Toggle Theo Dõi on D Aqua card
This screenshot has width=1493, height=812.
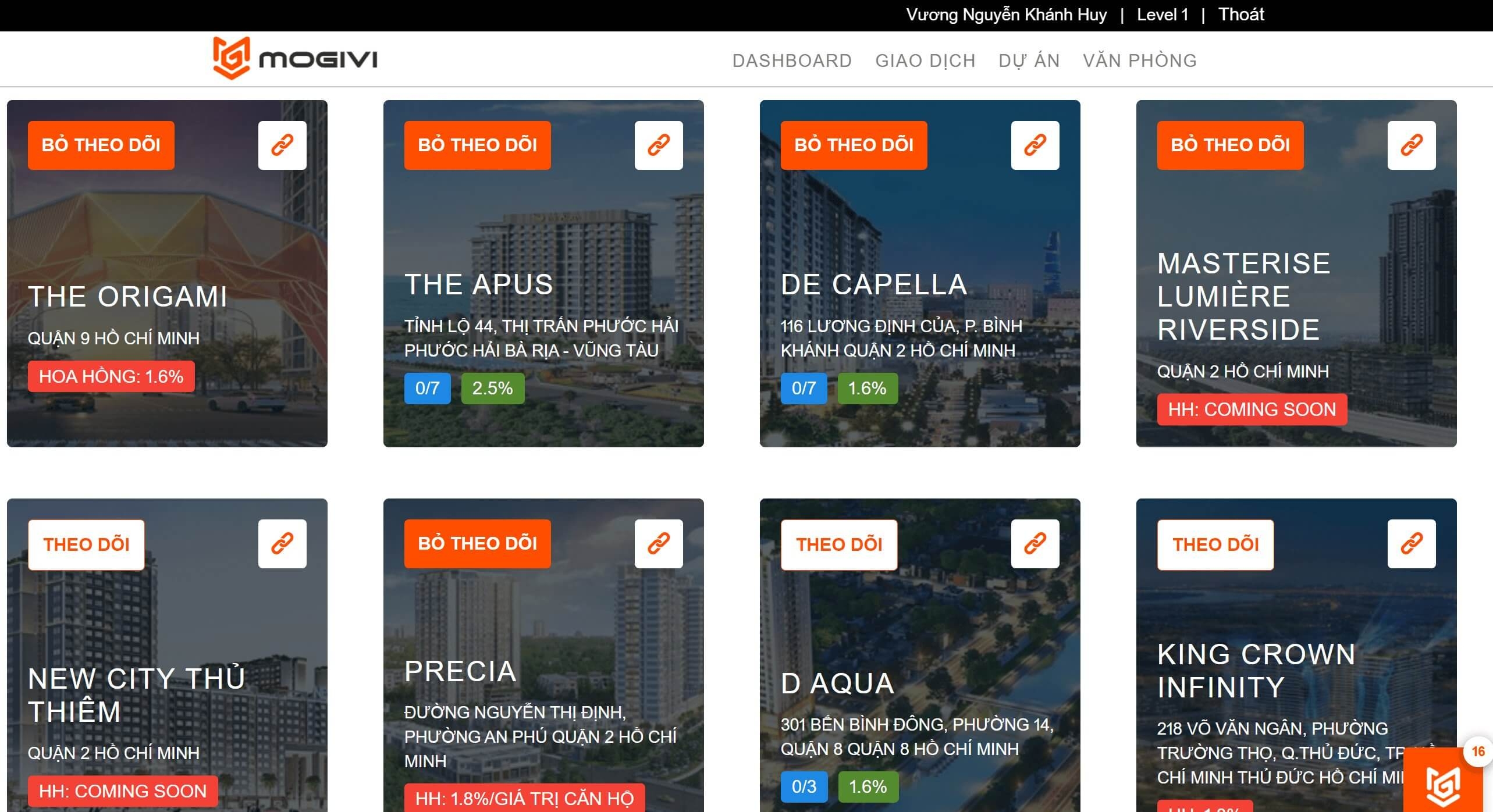839,544
